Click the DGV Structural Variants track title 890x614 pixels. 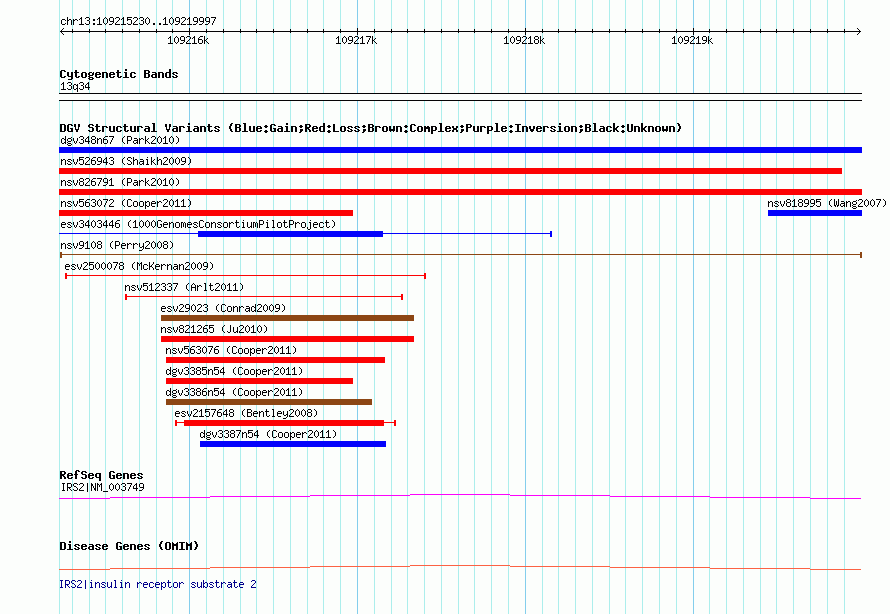[x=371, y=128]
